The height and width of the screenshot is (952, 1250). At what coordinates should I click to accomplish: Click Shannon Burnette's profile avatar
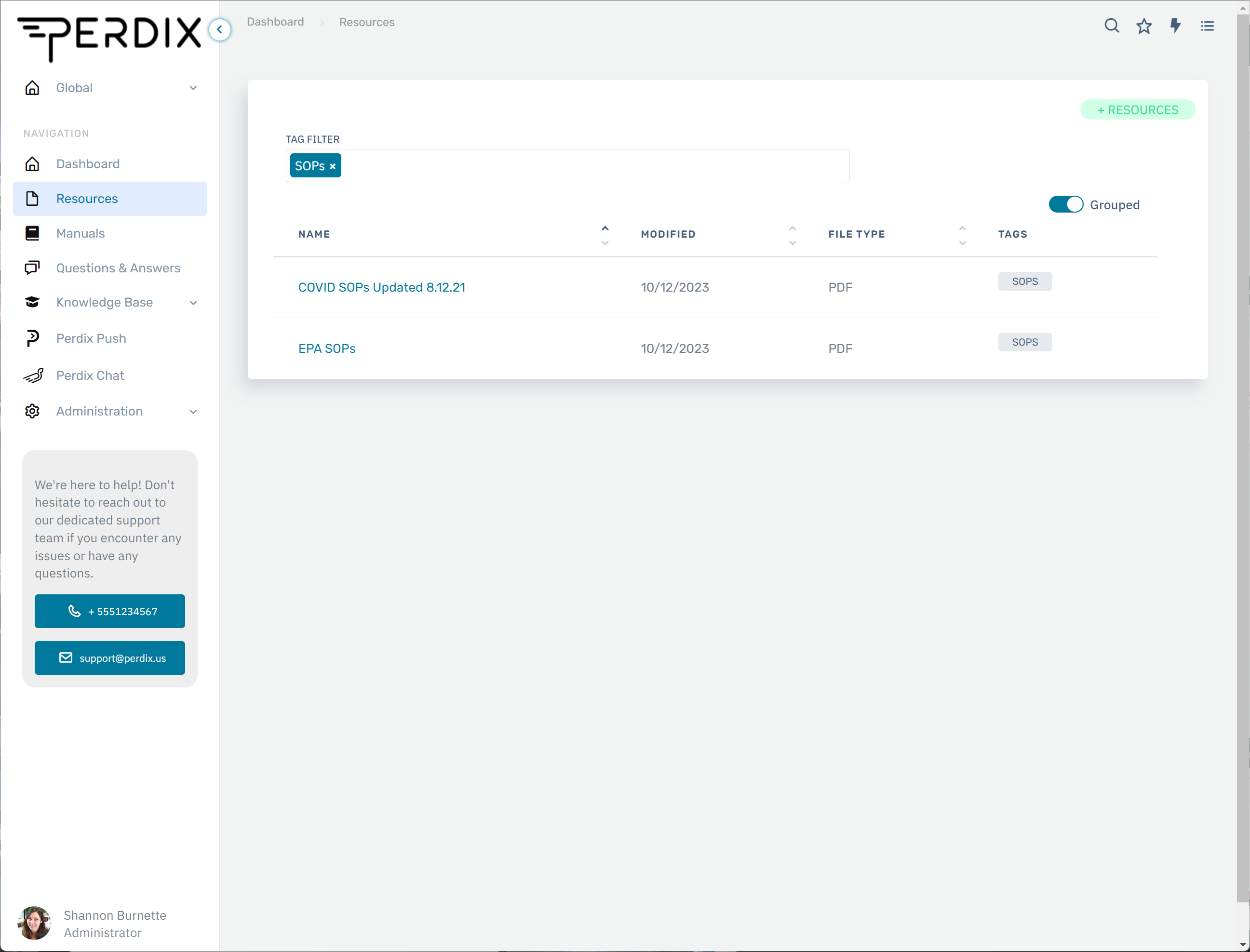coord(34,923)
